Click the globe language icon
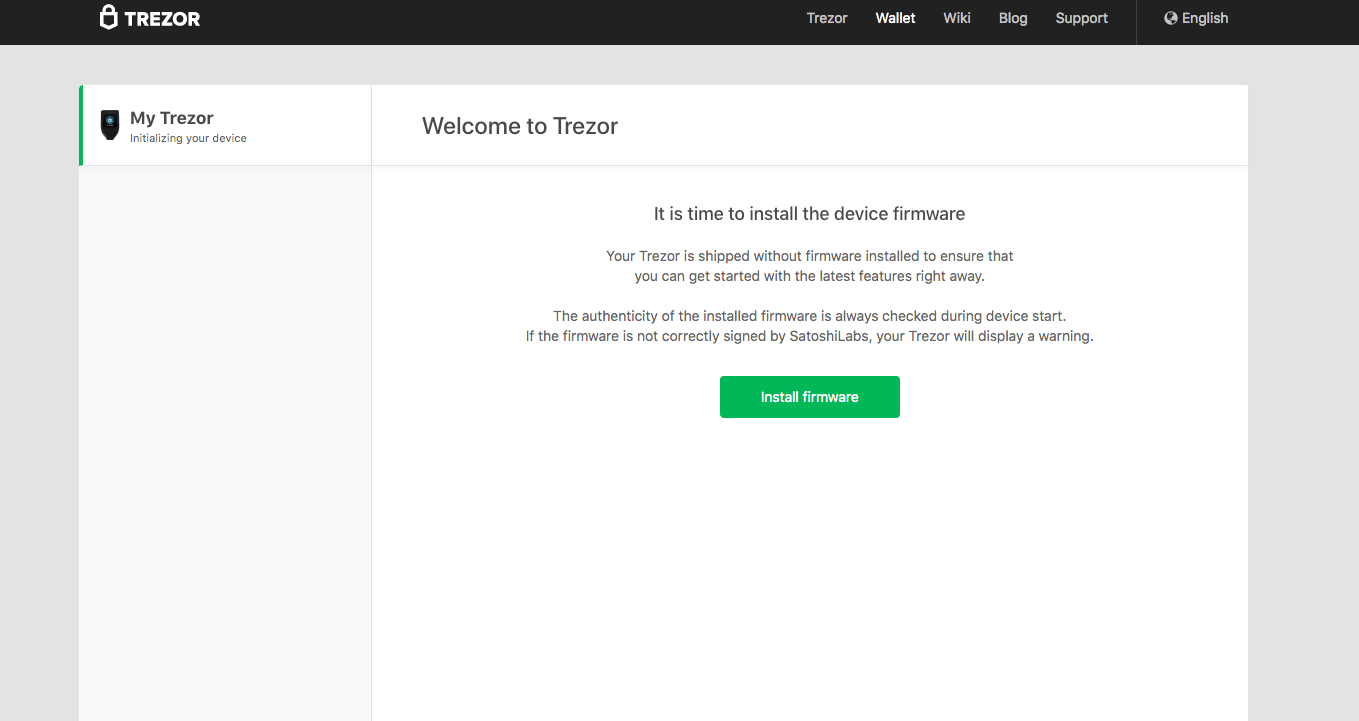The image size is (1359, 721). tap(1171, 18)
